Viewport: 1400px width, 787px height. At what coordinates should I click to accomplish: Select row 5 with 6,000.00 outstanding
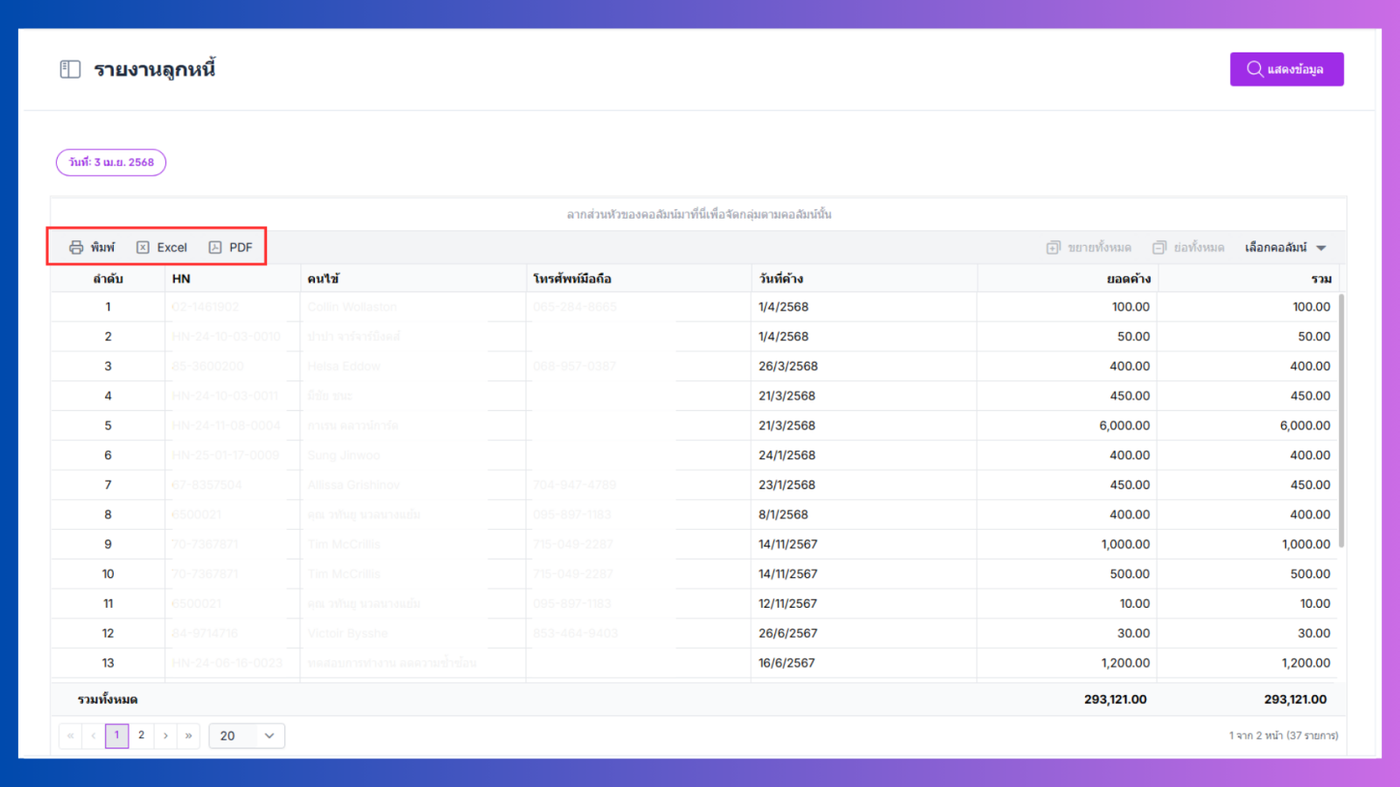tap(695, 425)
